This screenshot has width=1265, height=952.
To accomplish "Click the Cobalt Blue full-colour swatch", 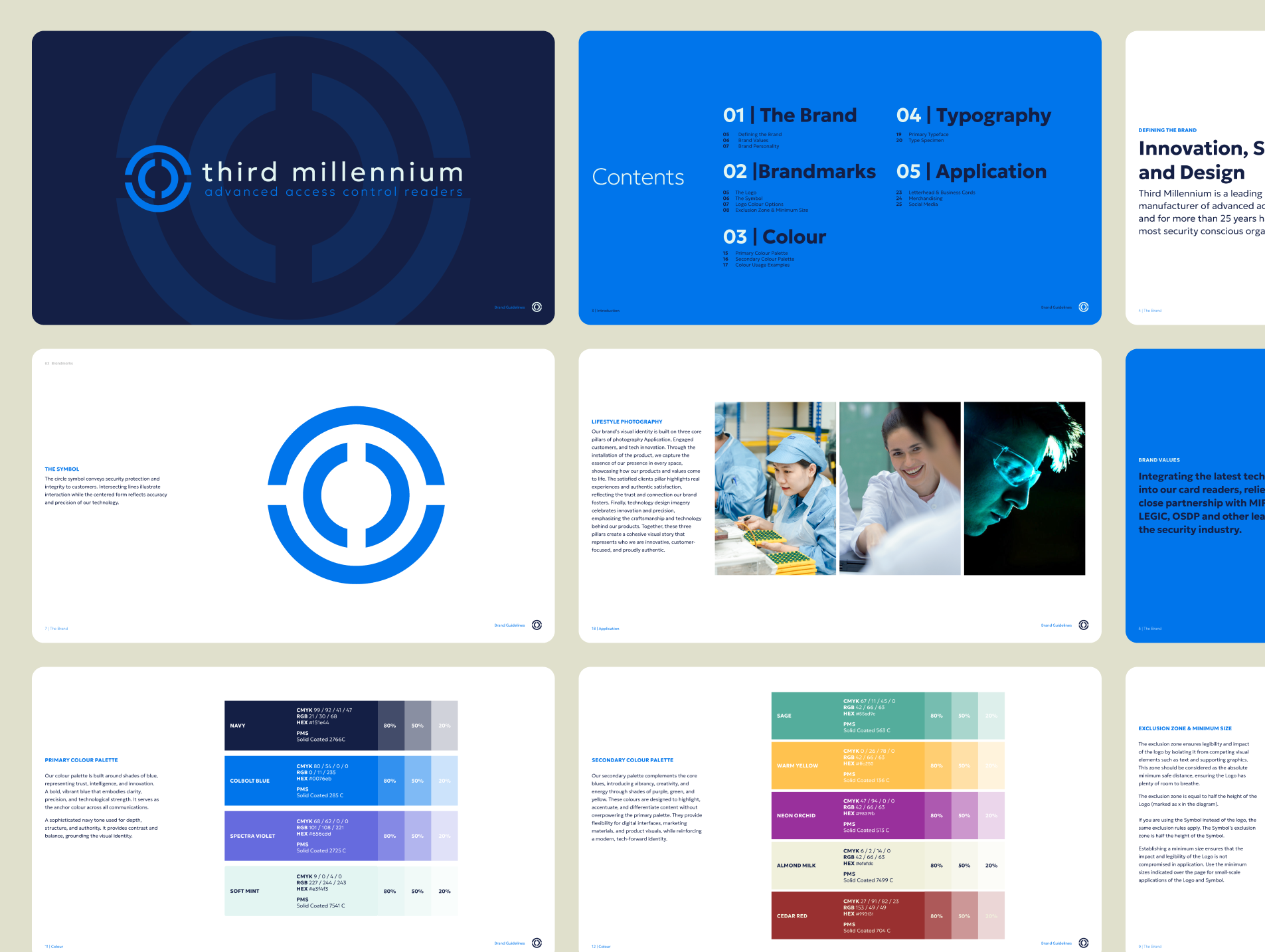I will (301, 781).
